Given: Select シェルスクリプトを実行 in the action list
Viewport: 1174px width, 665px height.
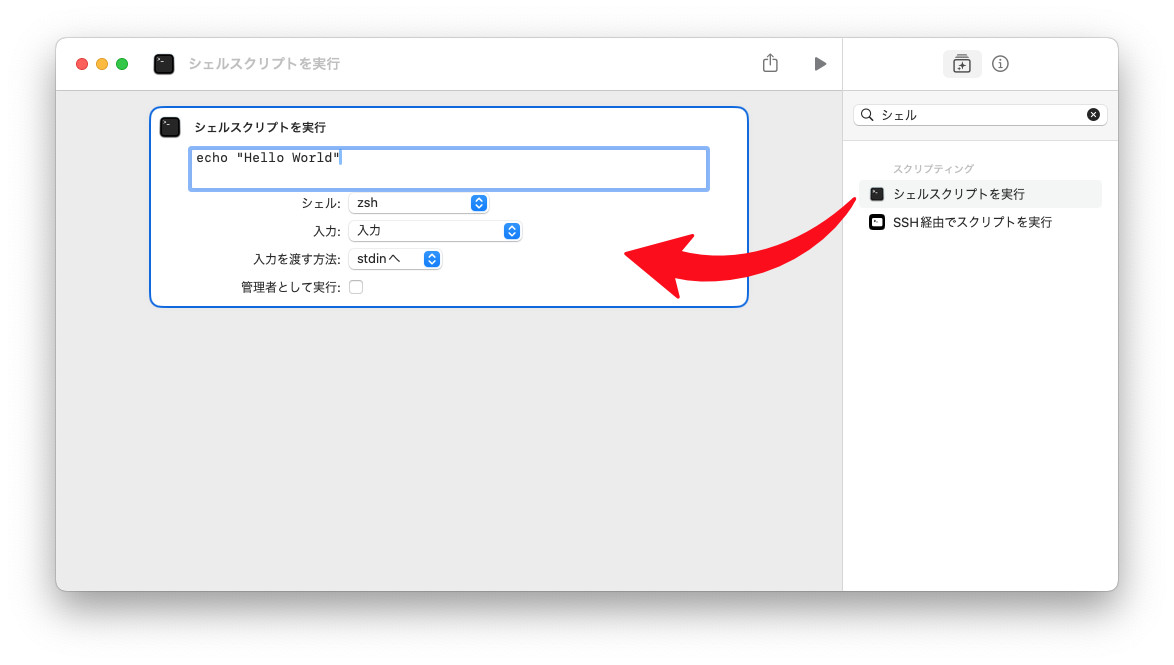Looking at the screenshot, I should tap(958, 194).
